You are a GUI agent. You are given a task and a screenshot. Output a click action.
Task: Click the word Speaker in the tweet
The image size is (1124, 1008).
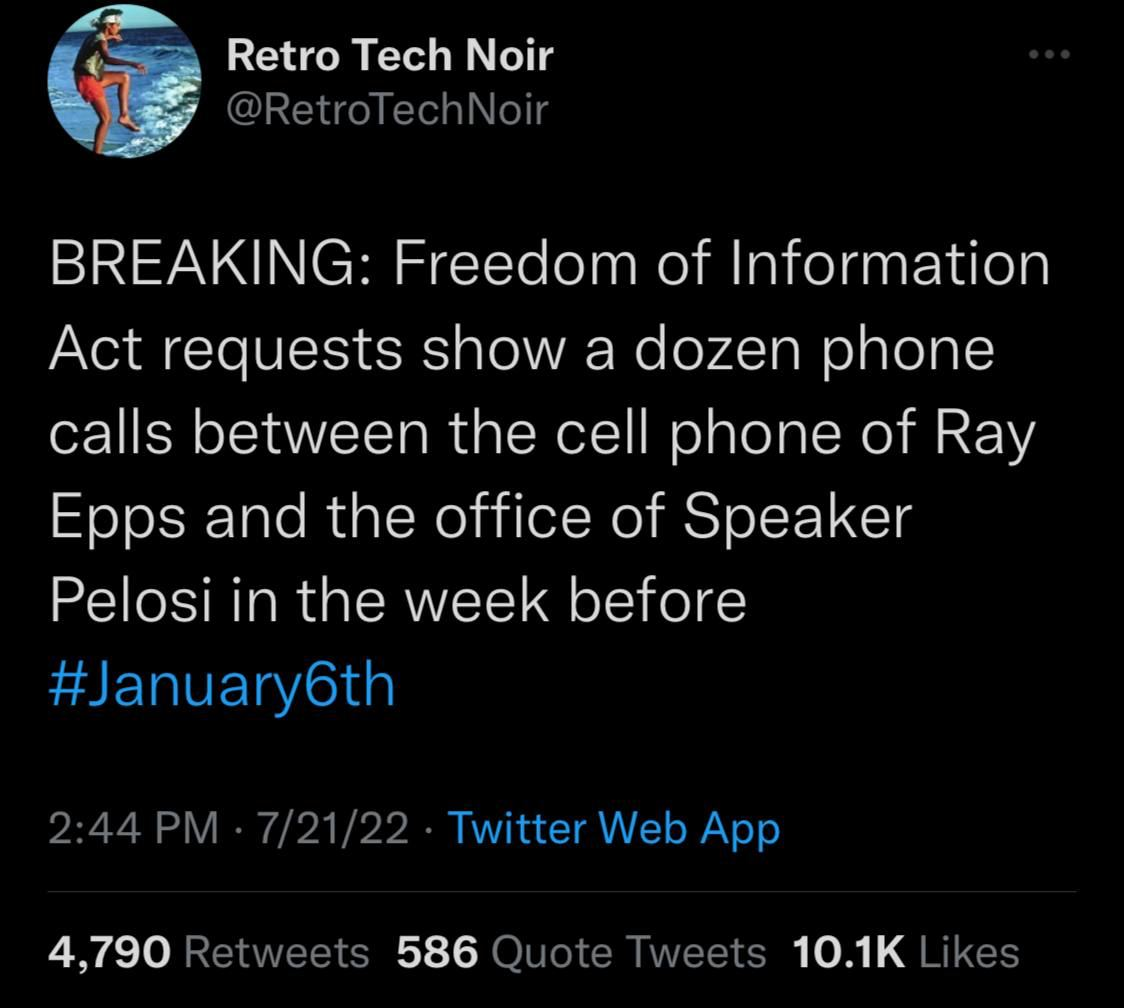click(797, 518)
